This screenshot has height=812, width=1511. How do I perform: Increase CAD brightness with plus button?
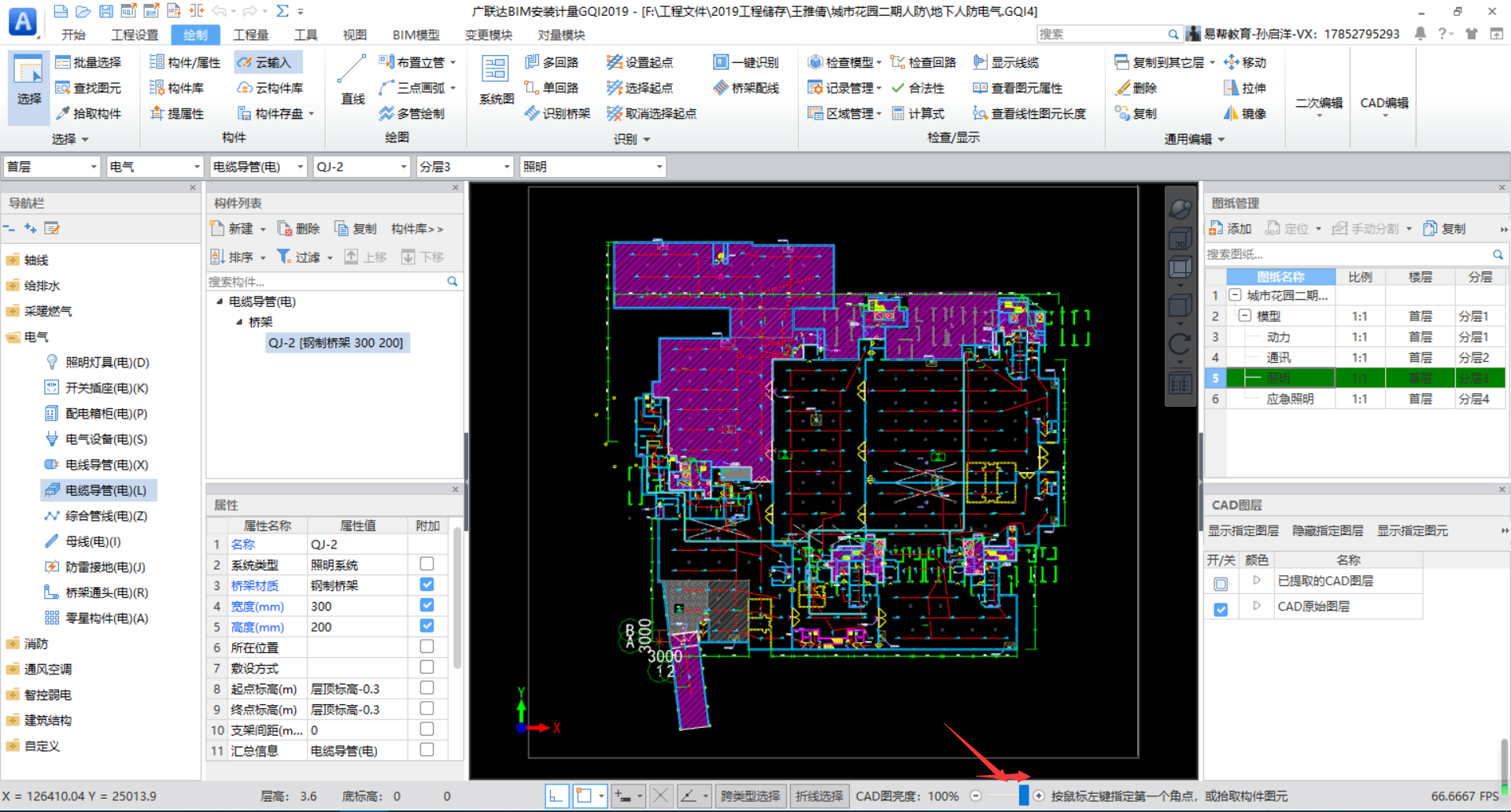(x=1039, y=795)
